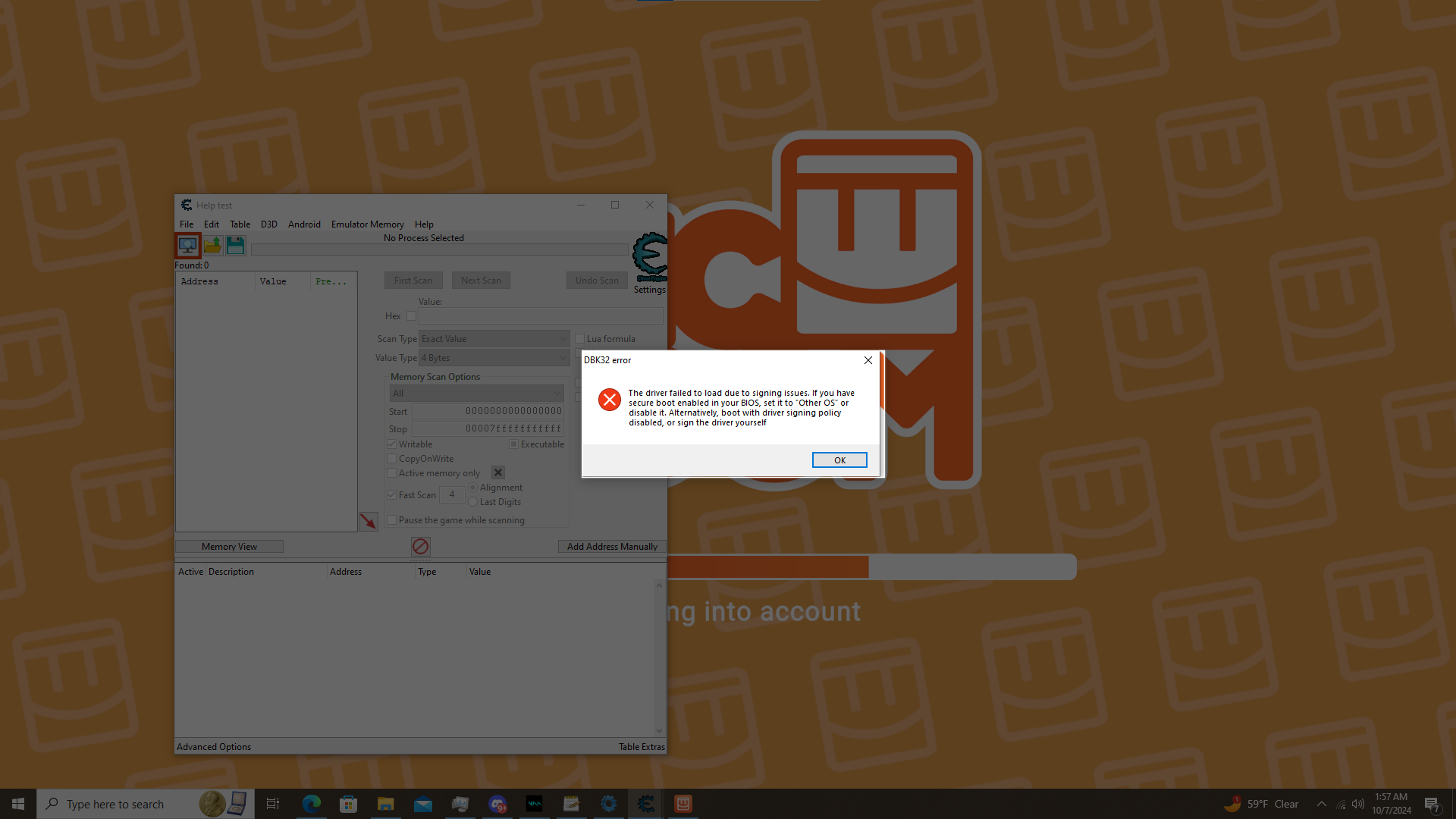The width and height of the screenshot is (1456, 819).
Task: Check Pause the game while scanning
Action: coord(392,520)
